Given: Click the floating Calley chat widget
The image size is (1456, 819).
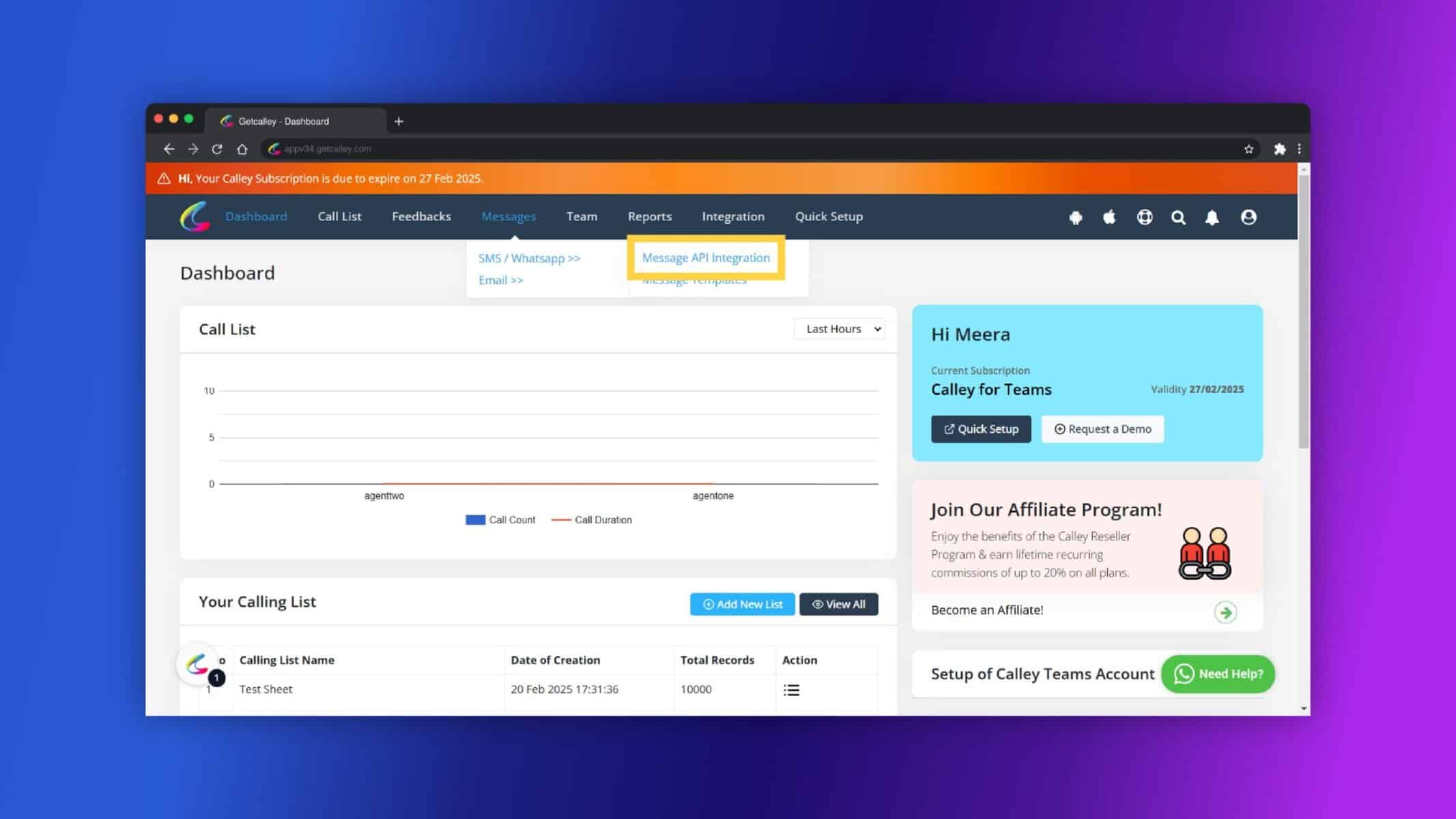Looking at the screenshot, I should [x=197, y=663].
